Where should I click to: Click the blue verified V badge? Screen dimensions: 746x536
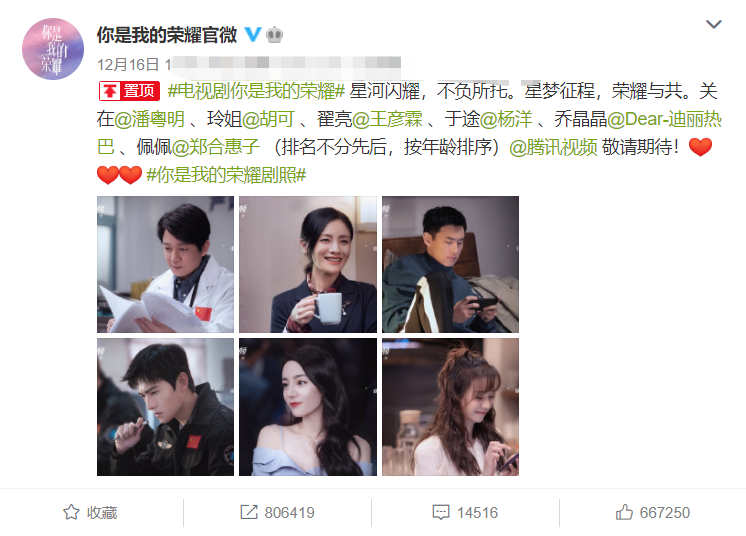click(x=253, y=34)
